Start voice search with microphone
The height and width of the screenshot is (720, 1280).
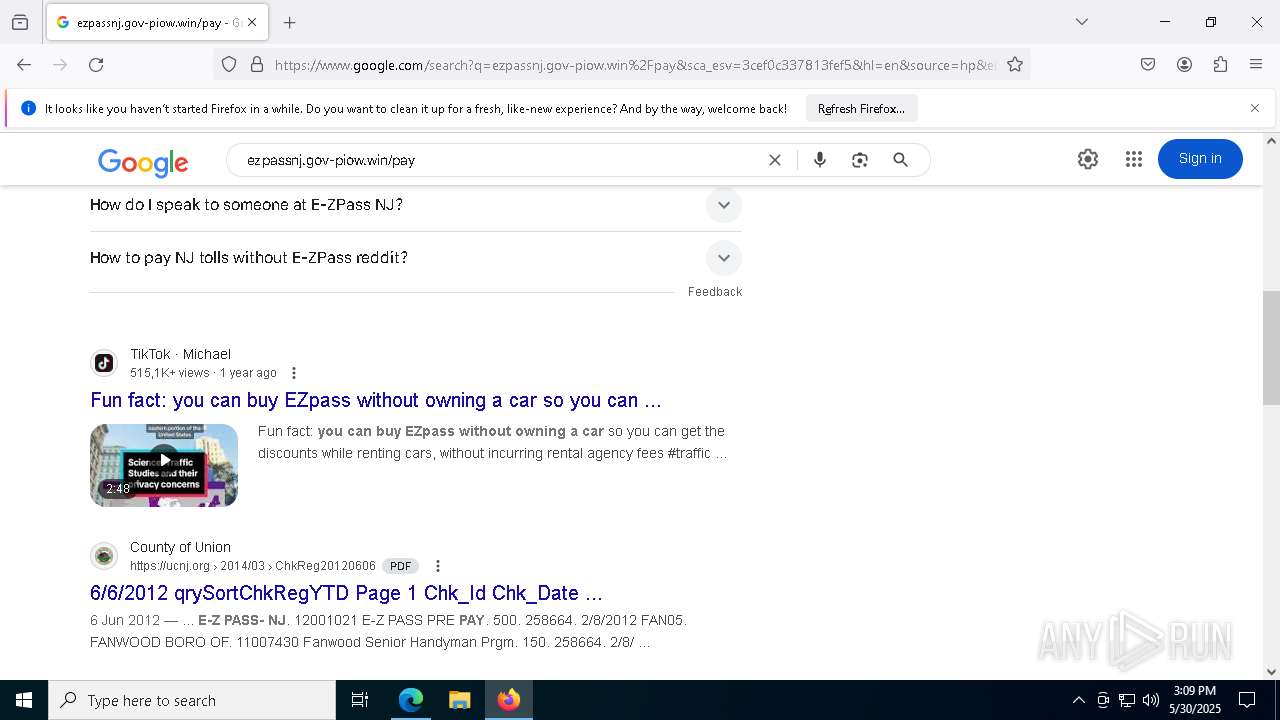(x=820, y=160)
